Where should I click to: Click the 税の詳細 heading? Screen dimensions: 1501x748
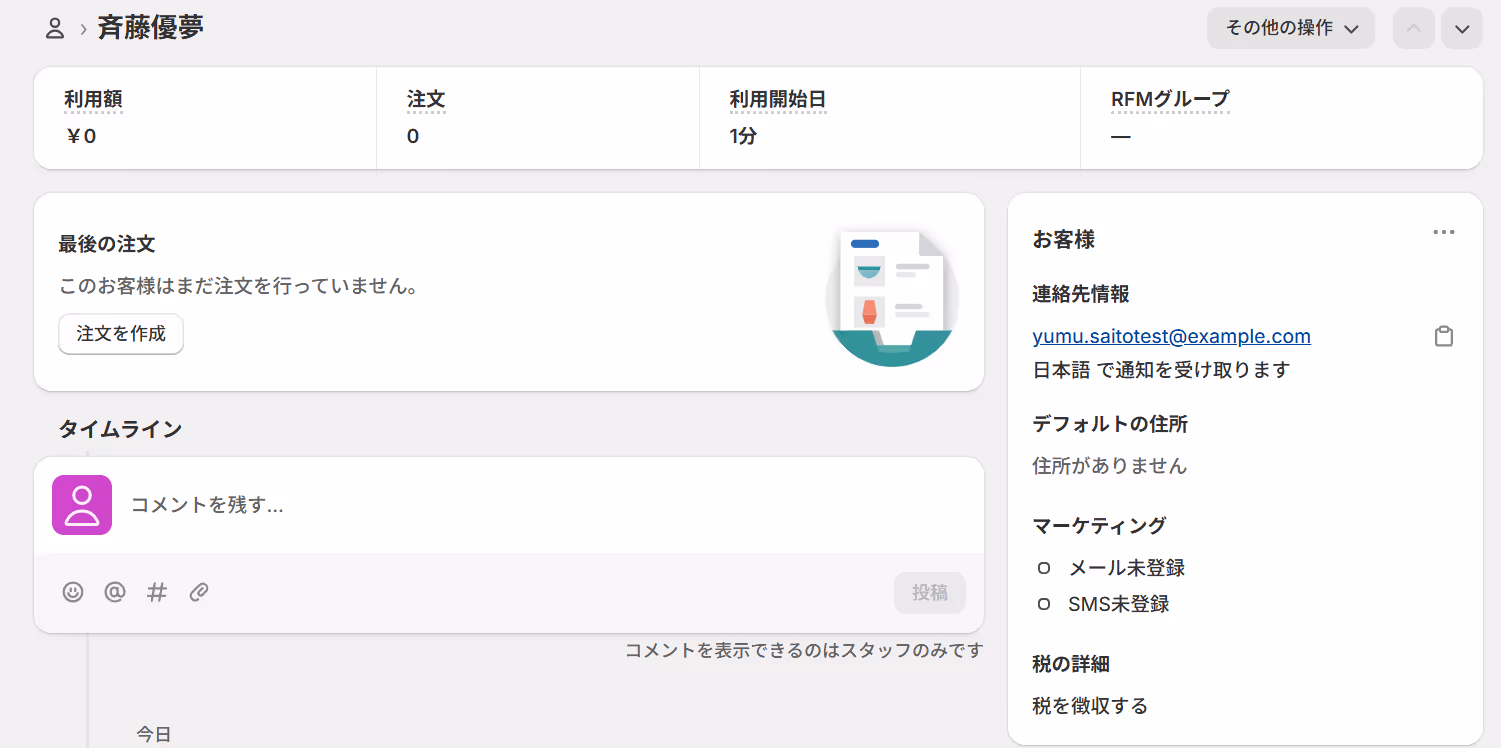pos(1071,664)
